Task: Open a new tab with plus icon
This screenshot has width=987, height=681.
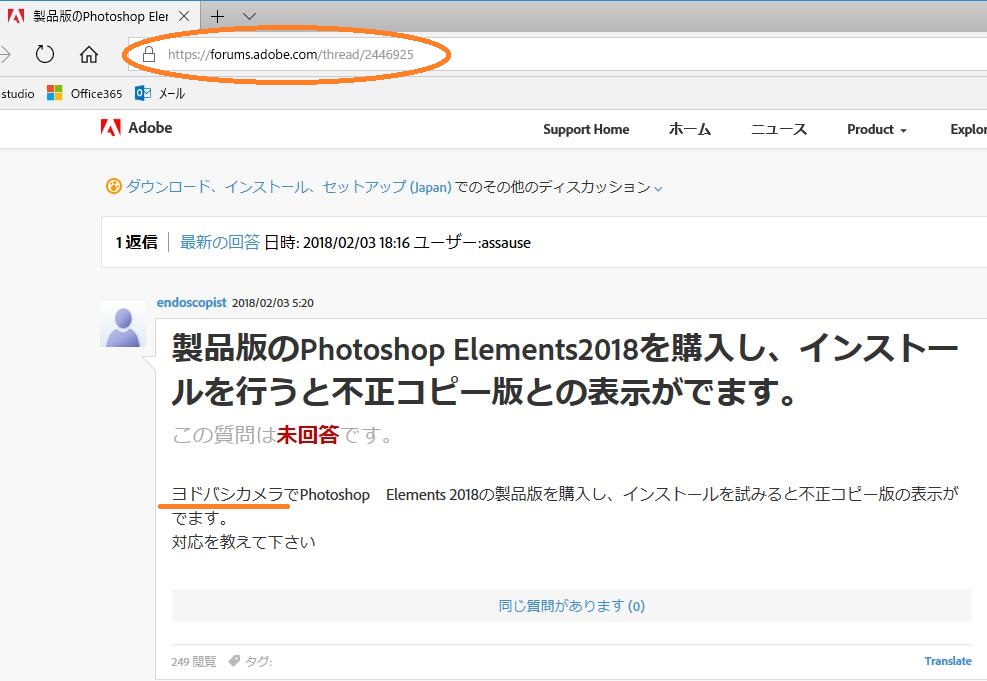Action: pyautogui.click(x=217, y=16)
